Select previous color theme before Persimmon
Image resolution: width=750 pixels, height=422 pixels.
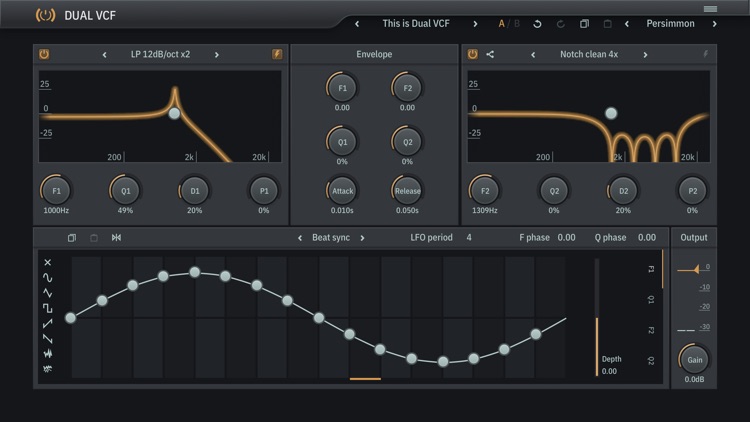[627, 24]
